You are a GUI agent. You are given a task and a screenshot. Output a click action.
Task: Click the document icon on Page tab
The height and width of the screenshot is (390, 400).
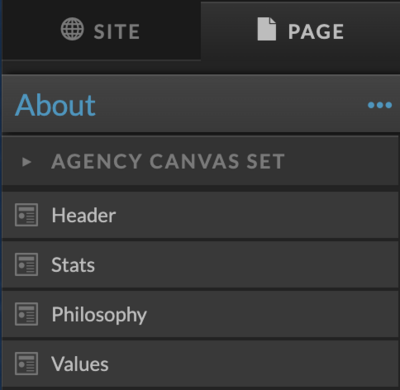[267, 29]
